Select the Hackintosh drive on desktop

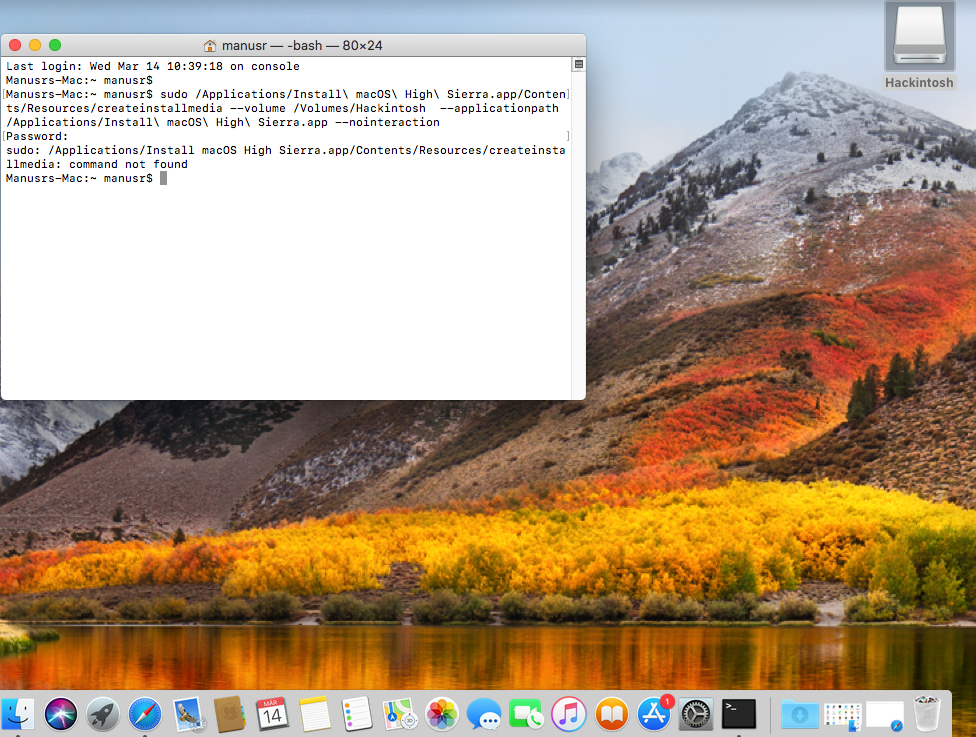[x=919, y=36]
